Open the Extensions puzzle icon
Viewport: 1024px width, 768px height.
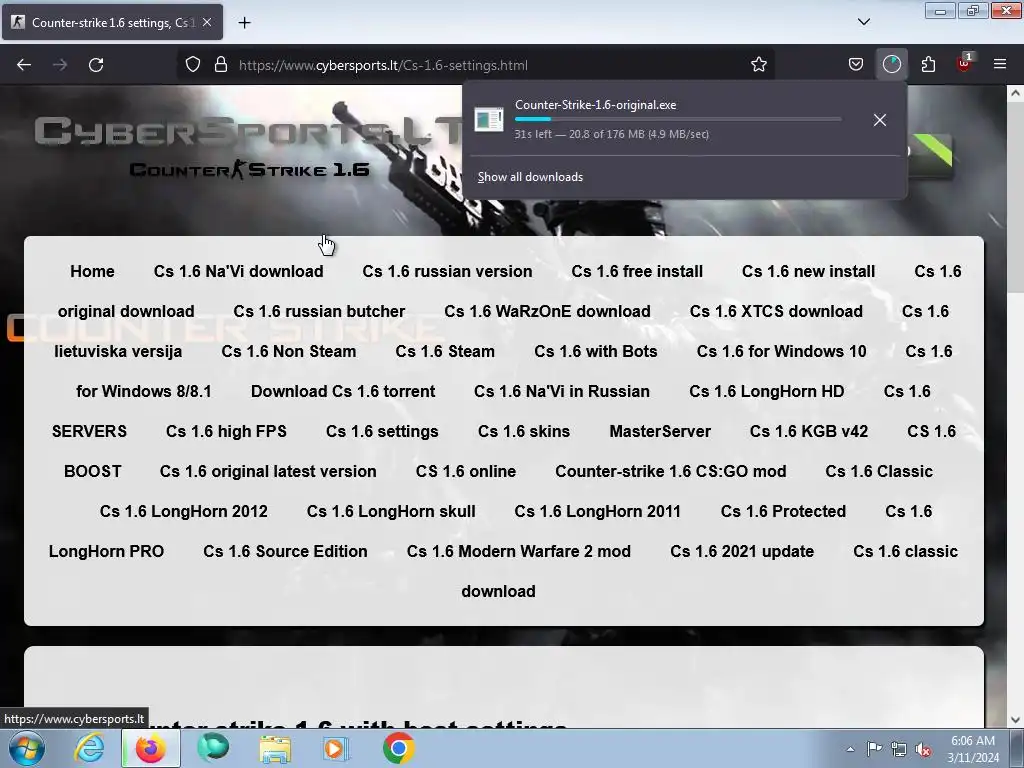tap(928, 65)
